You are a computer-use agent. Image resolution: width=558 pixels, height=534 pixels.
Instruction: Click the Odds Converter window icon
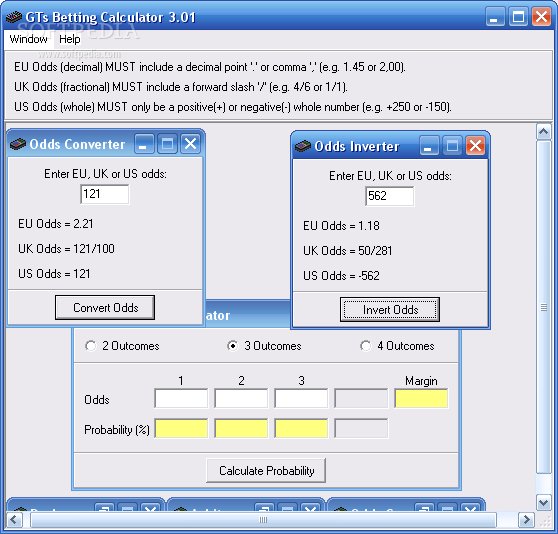point(18,144)
